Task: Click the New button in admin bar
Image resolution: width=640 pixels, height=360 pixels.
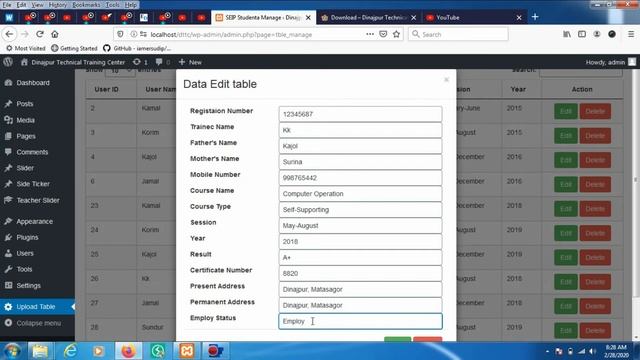Action: [x=190, y=62]
